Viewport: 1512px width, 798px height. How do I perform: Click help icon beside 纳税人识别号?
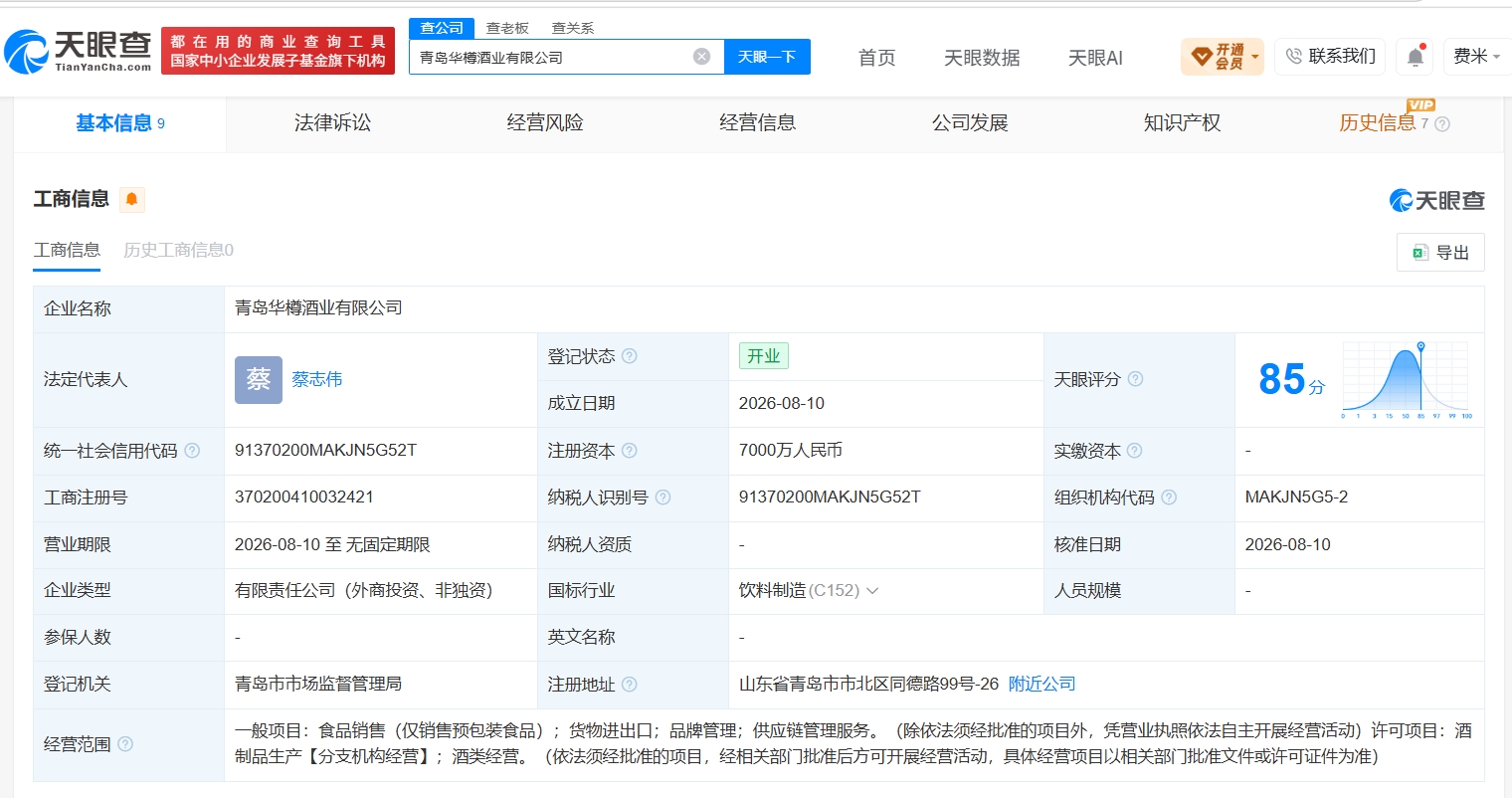click(662, 497)
